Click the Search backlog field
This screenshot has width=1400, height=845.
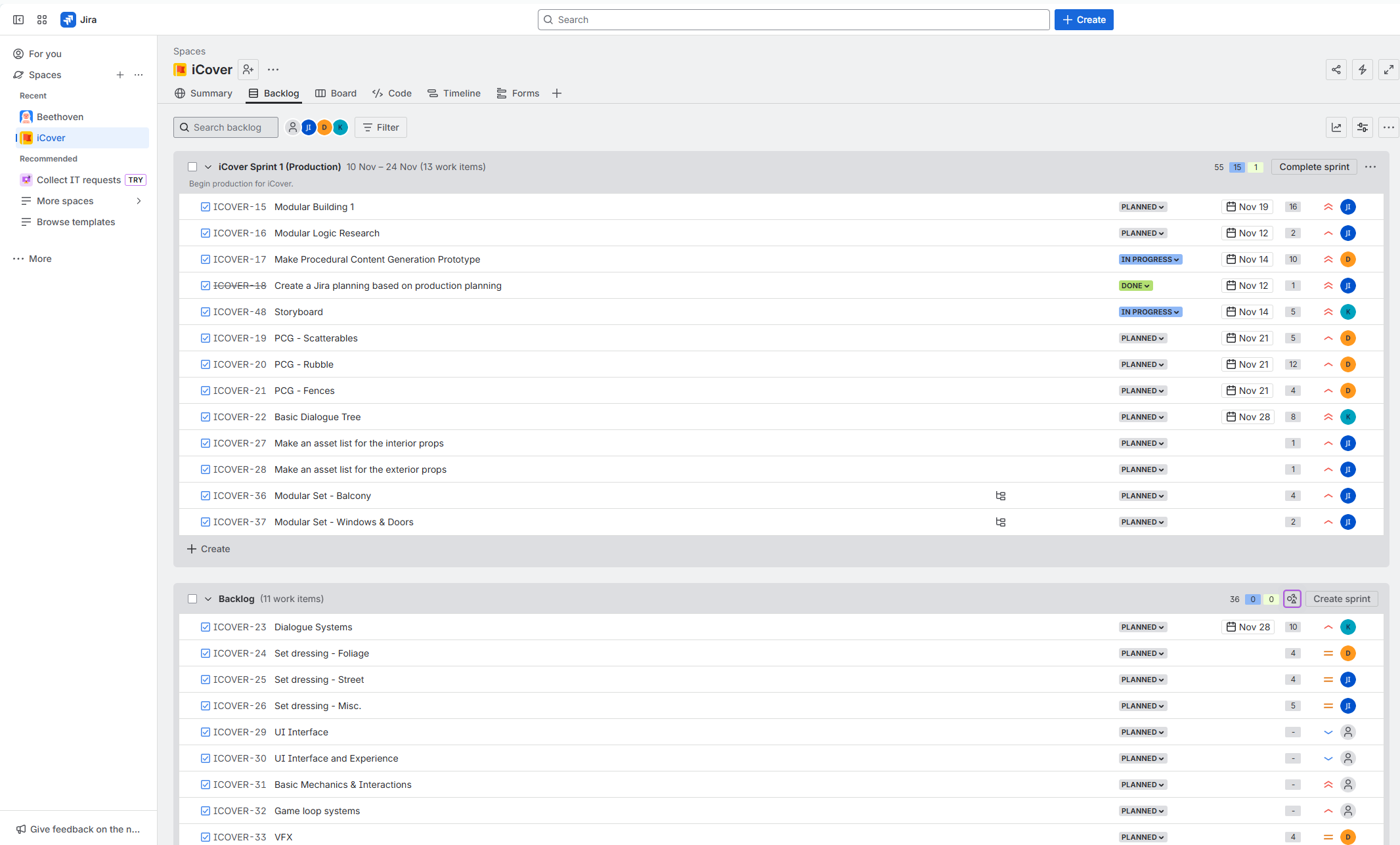226,127
